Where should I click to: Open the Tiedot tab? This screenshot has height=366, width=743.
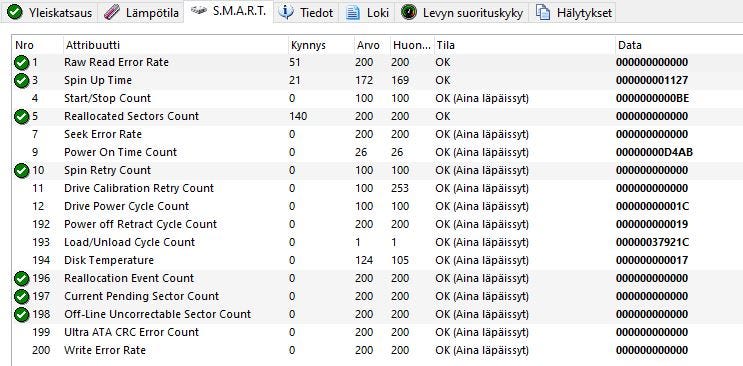[306, 12]
